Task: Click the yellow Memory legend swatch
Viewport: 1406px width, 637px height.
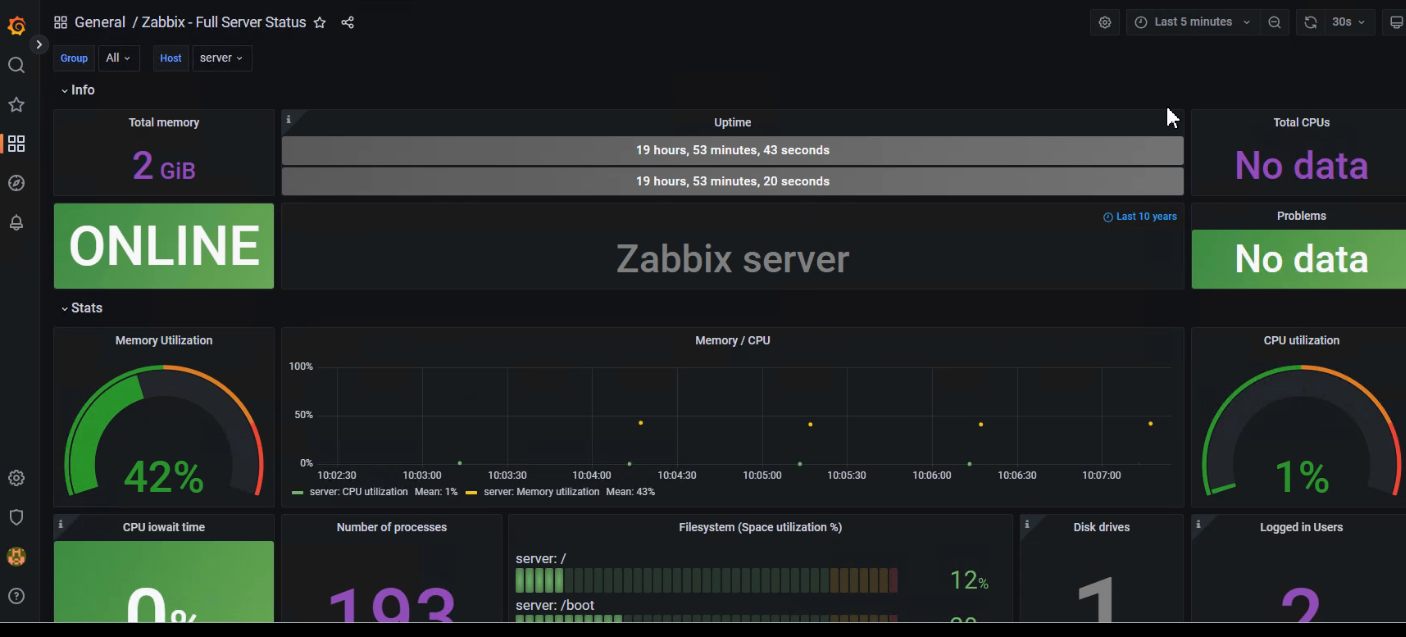Action: [x=471, y=492]
